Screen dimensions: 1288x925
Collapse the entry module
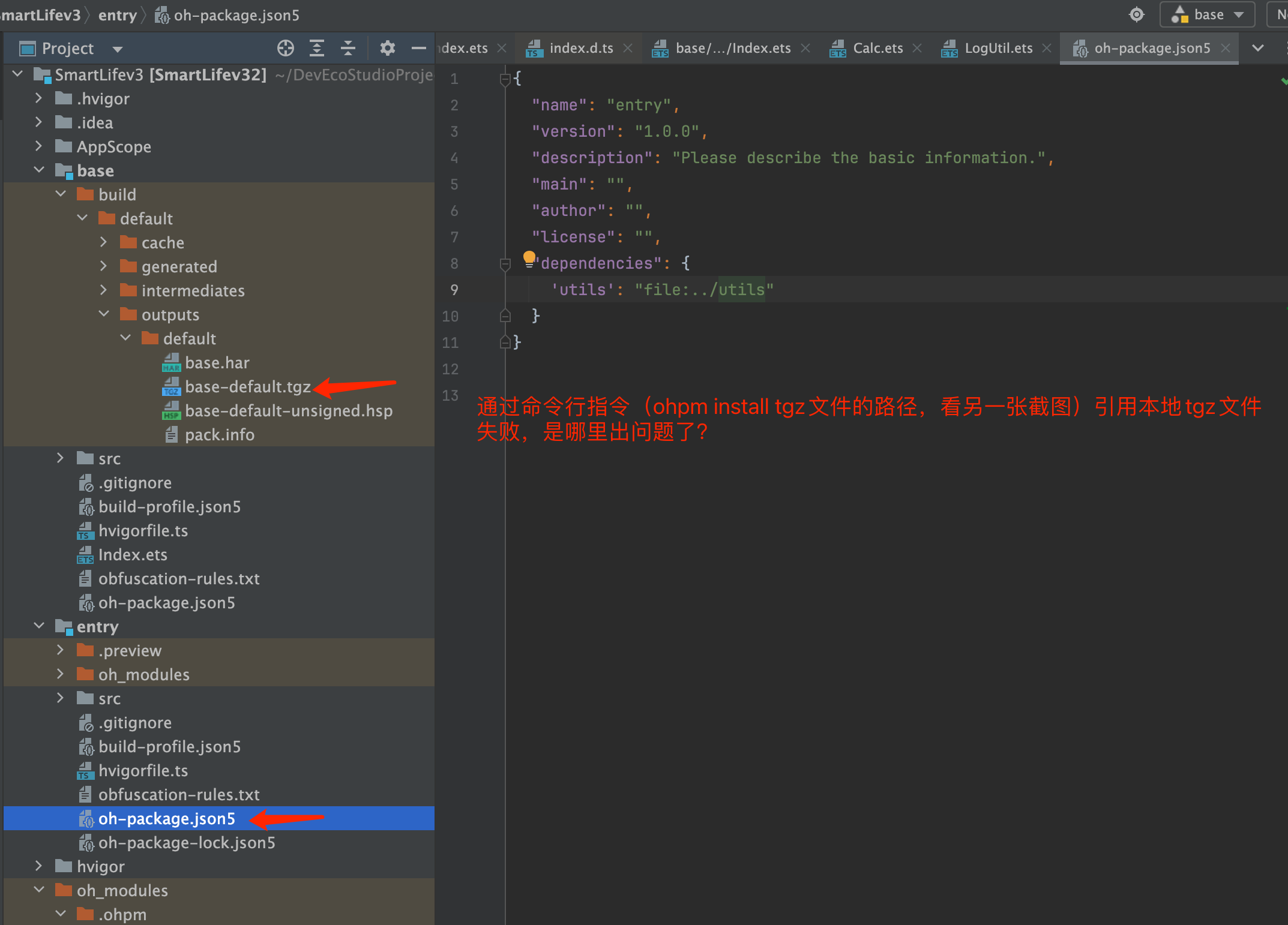click(39, 626)
